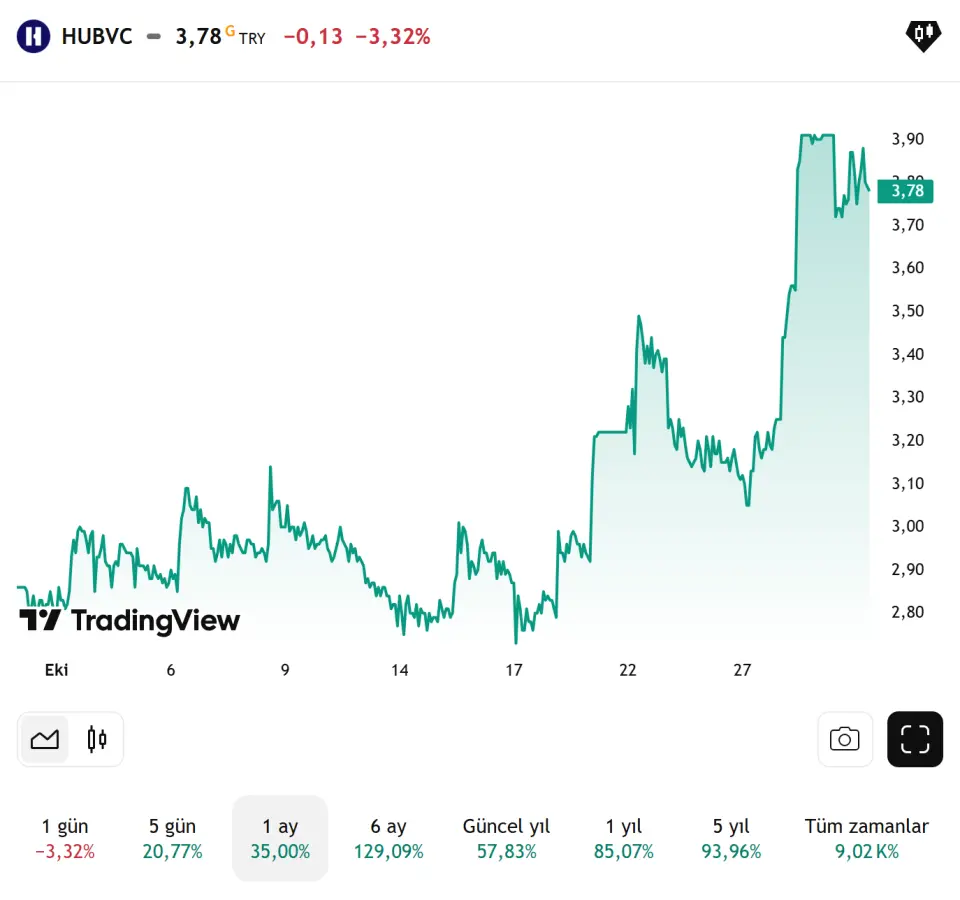Select the 1 yıl time range
960x900 pixels.
pos(624,838)
